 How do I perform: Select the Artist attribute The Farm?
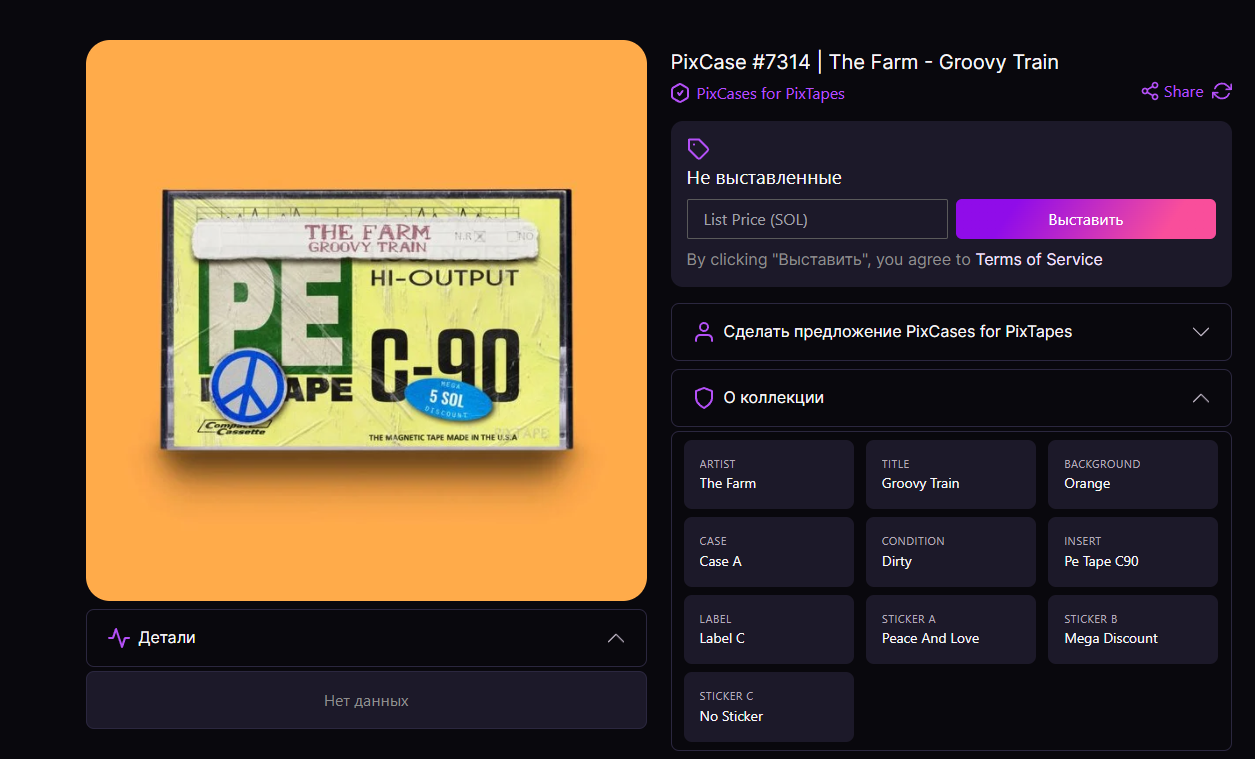point(769,474)
